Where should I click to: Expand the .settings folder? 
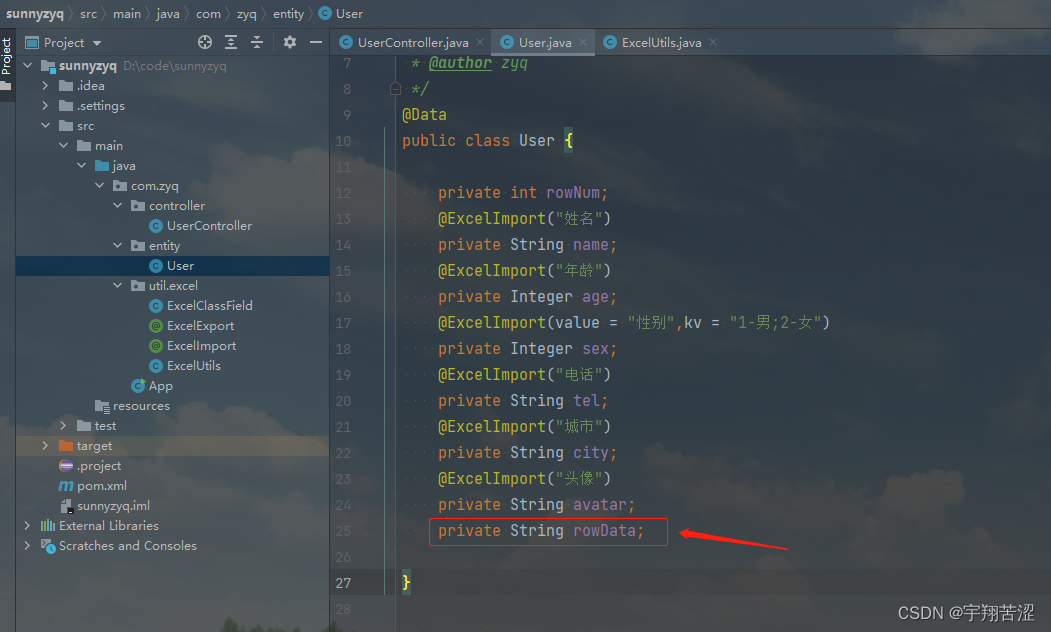(x=46, y=106)
